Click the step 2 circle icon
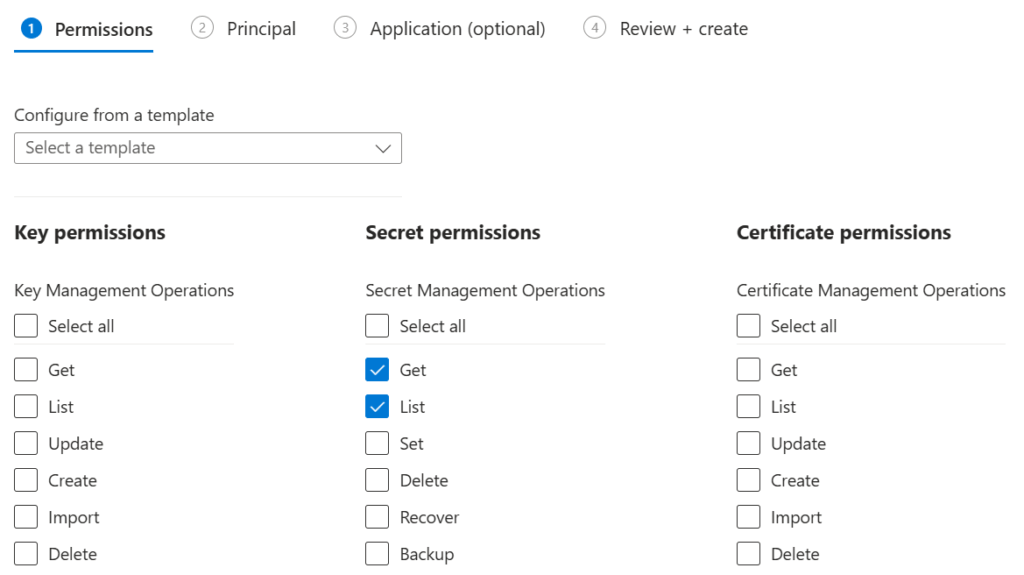 click(202, 28)
